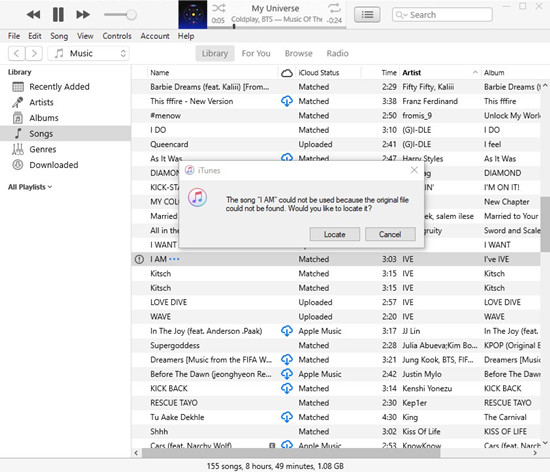
Task: Open the File menu
Action: (14, 36)
